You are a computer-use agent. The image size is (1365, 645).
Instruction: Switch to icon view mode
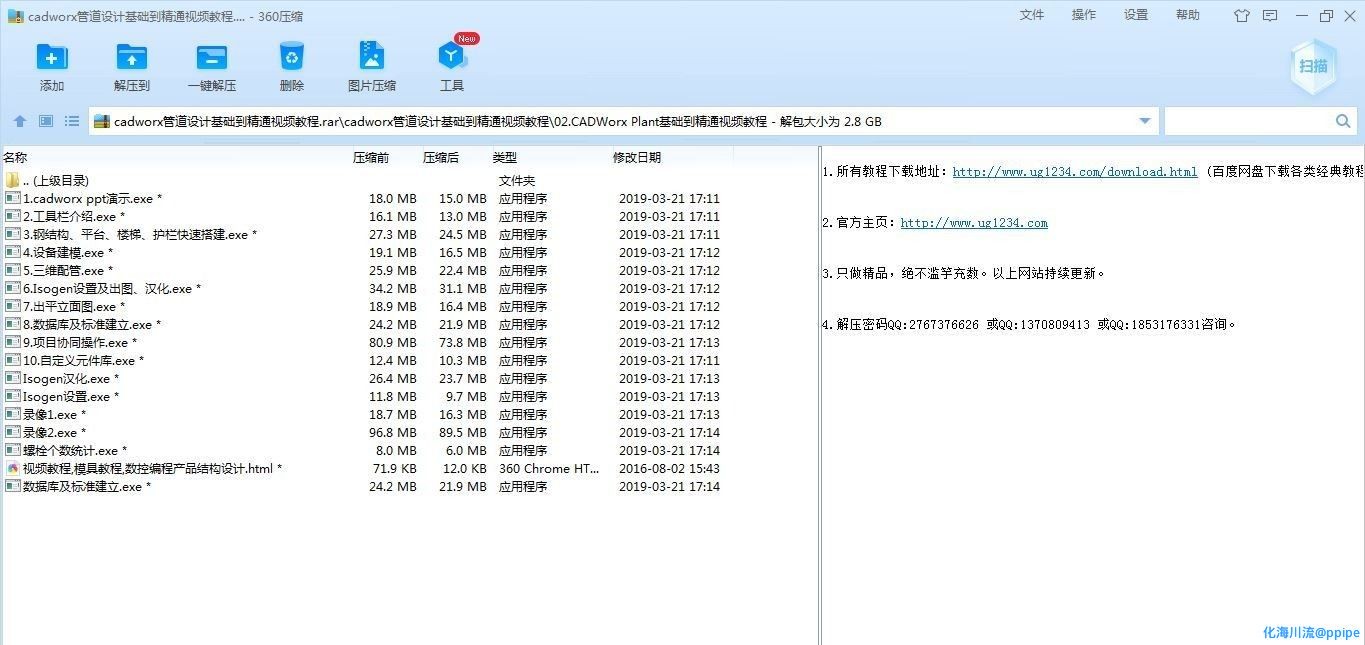click(x=46, y=121)
